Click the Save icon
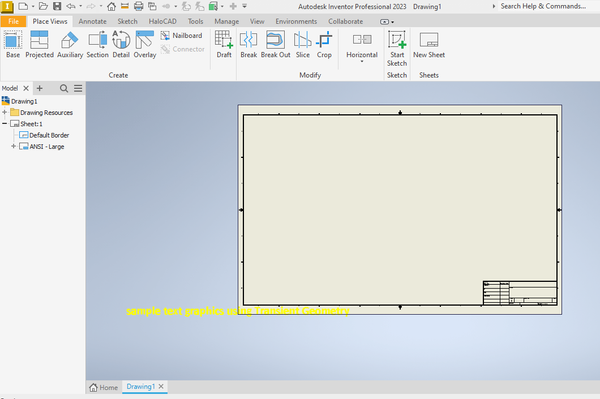The height and width of the screenshot is (399, 600). [x=57, y=6]
